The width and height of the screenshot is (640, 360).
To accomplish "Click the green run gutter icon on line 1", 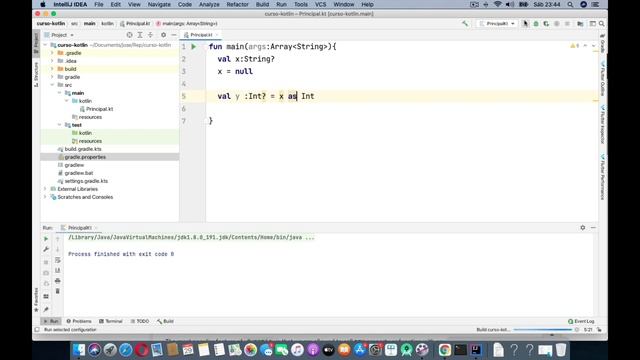I will [194, 47].
